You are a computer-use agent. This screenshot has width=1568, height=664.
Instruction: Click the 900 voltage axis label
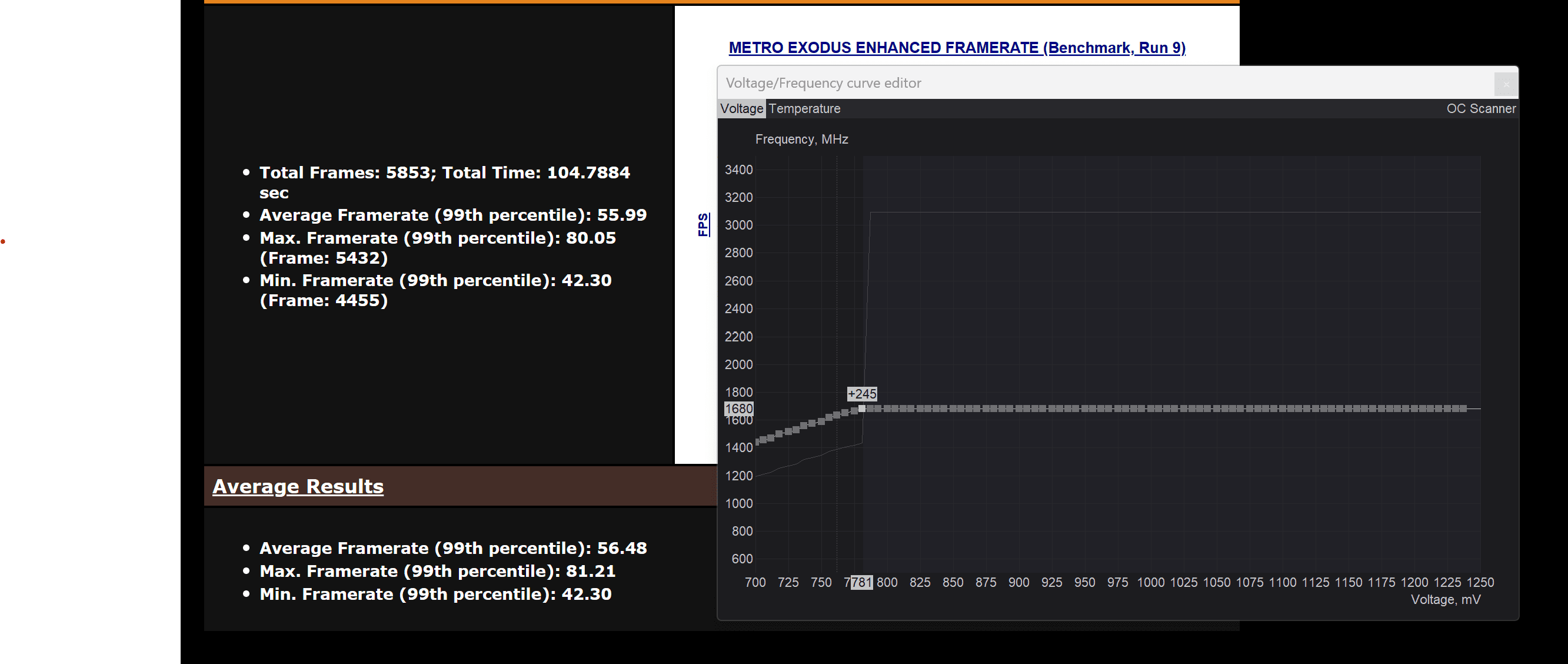(x=1018, y=582)
